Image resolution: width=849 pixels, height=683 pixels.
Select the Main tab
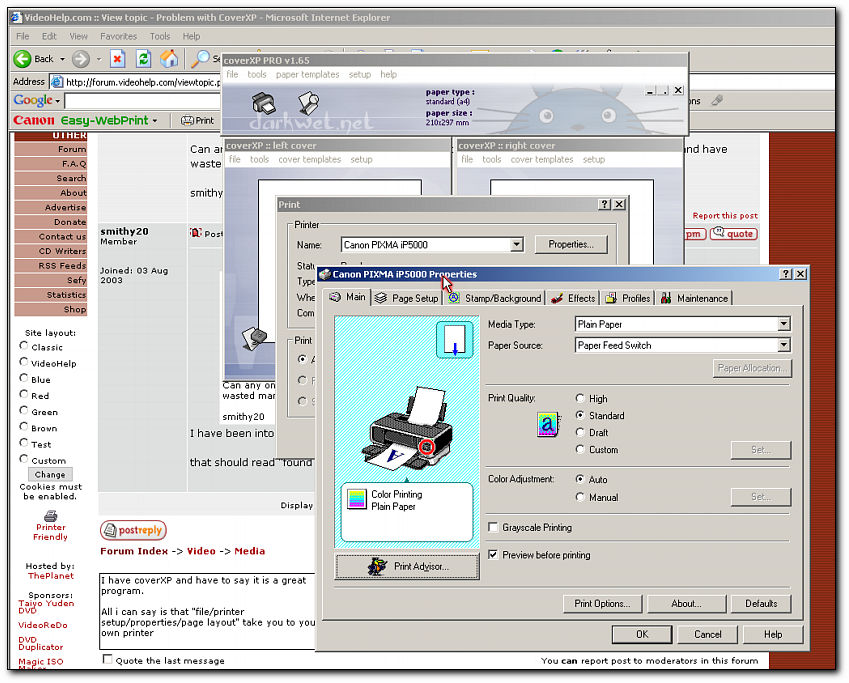(x=348, y=297)
